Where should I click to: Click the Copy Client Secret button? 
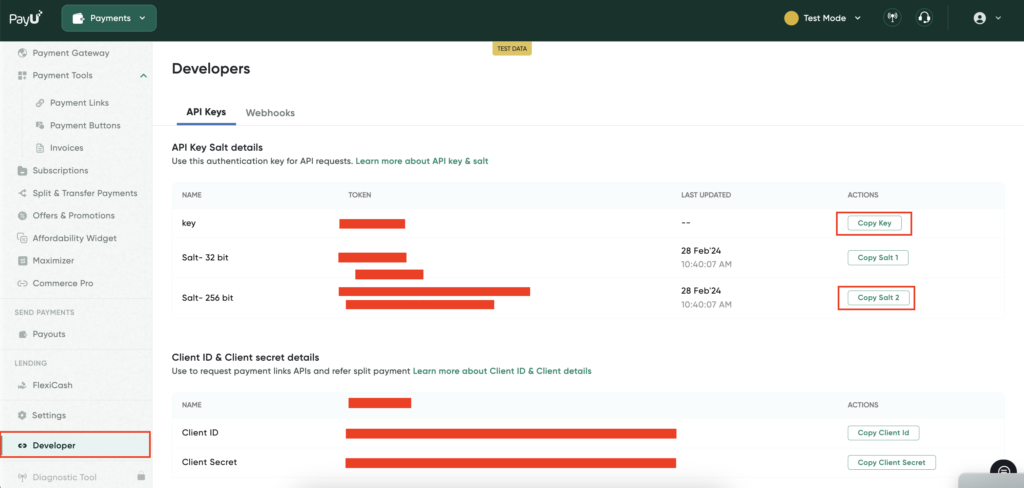[x=891, y=463]
